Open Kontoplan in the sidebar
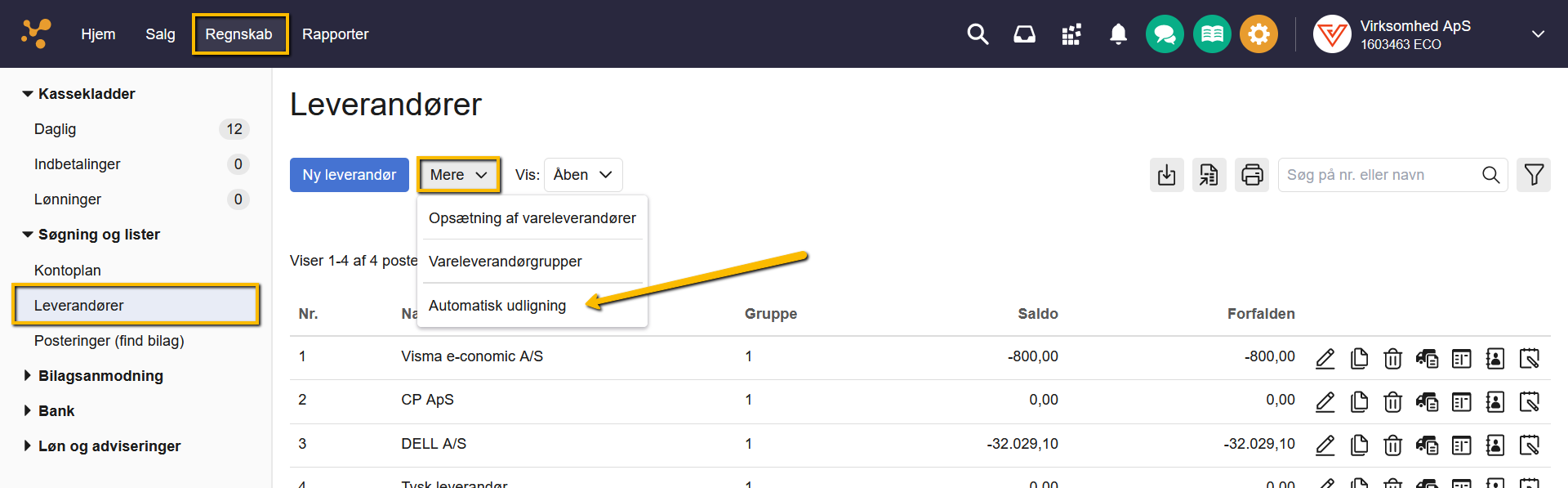The height and width of the screenshot is (488, 1568). click(x=68, y=271)
